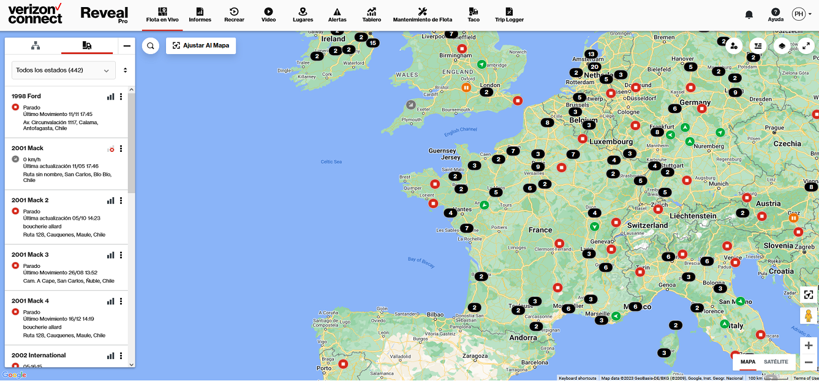Viewport: 819px width, 381px height.
Task: Click the cluster marker over London
Action: tap(486, 92)
